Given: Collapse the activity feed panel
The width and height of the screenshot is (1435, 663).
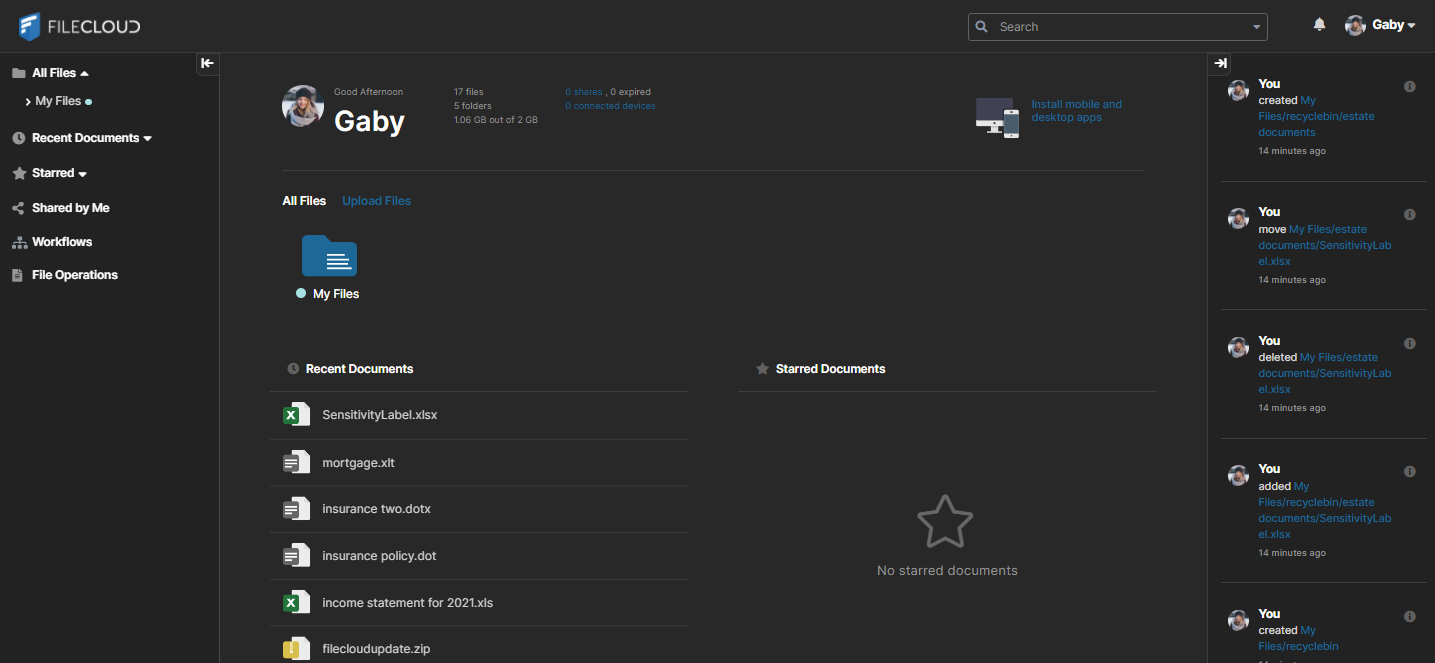Looking at the screenshot, I should click(x=1219, y=63).
